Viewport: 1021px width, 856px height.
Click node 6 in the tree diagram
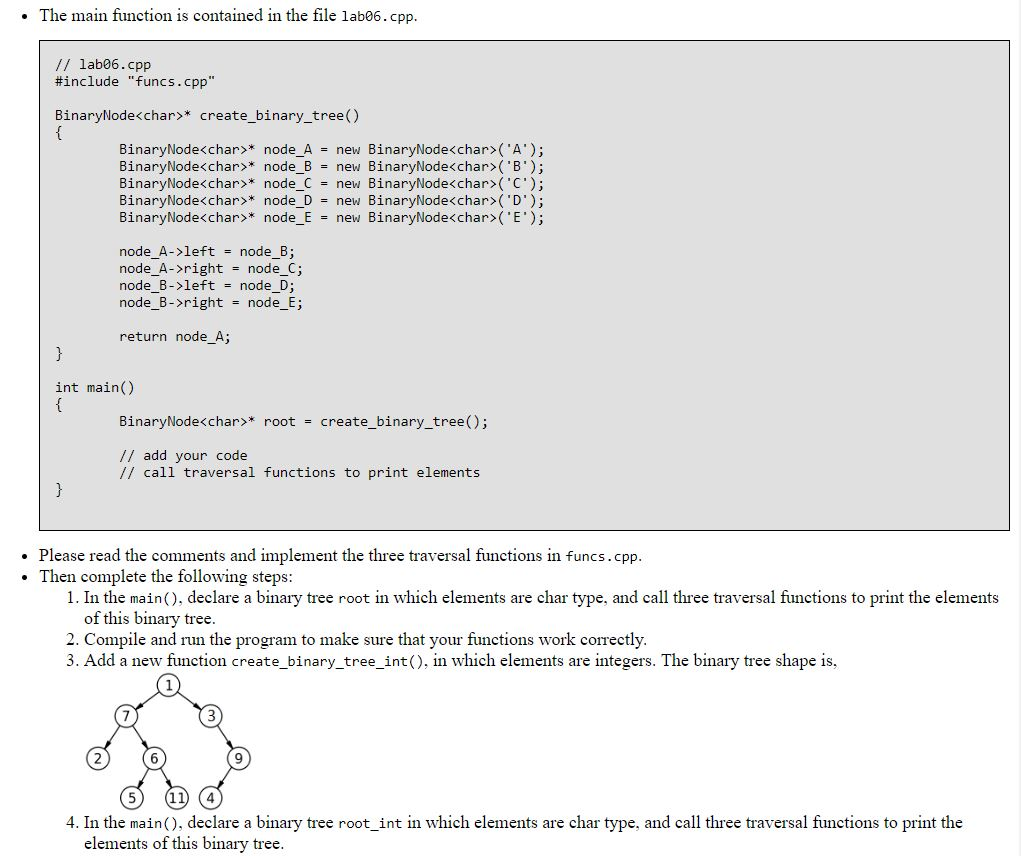tap(155, 759)
